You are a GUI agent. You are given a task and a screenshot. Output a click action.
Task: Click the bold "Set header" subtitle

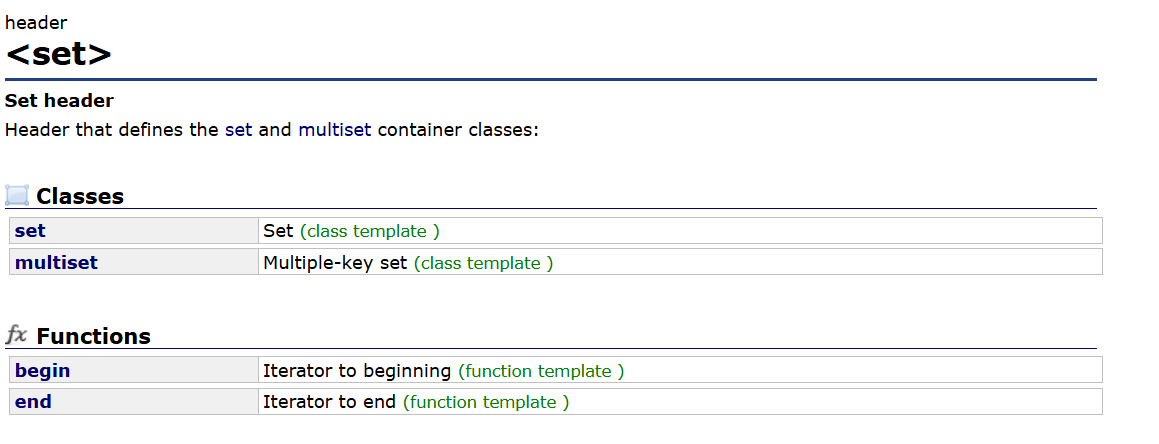pyautogui.click(x=59, y=101)
